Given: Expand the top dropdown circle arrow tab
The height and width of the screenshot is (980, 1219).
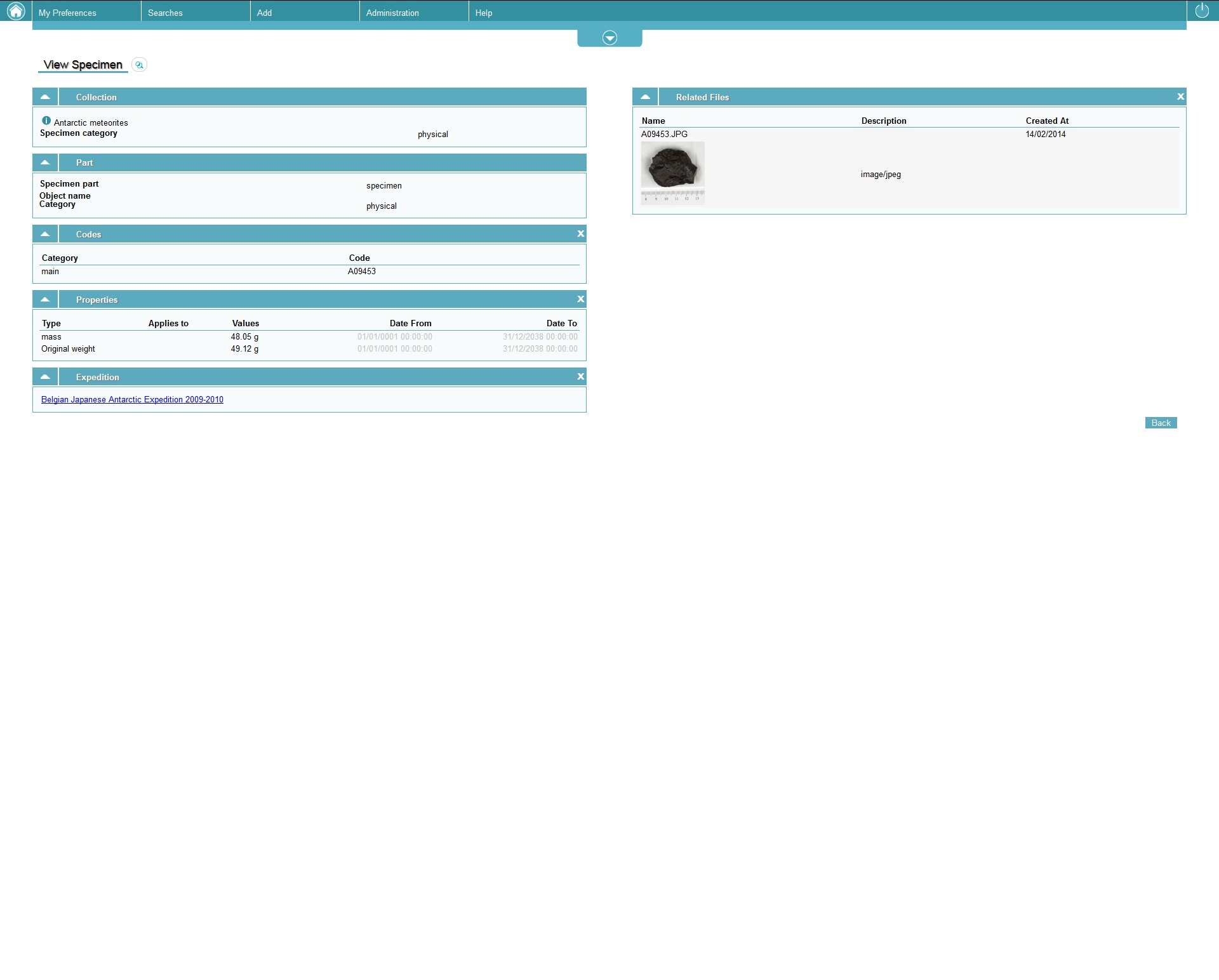Looking at the screenshot, I should [x=609, y=38].
